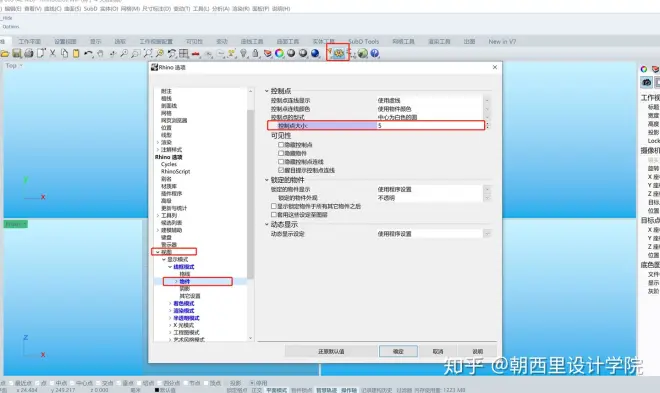Click the 还原默认值 button
660x393 pixels.
[331, 351]
